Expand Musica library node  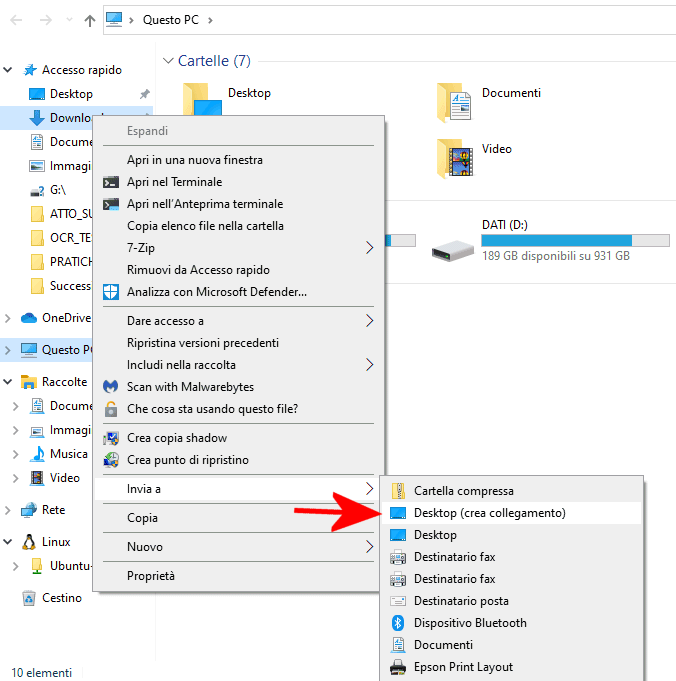pos(16,454)
